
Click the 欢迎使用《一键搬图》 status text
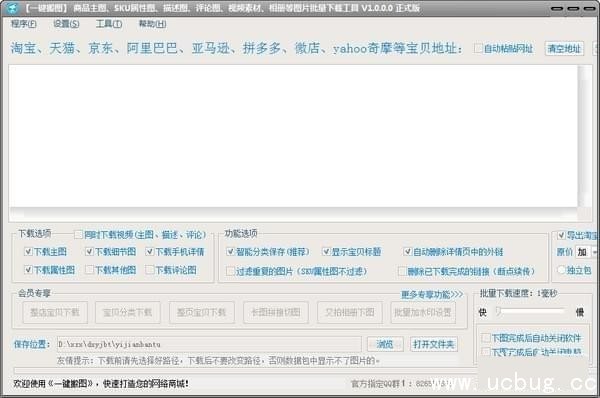click(x=101, y=383)
